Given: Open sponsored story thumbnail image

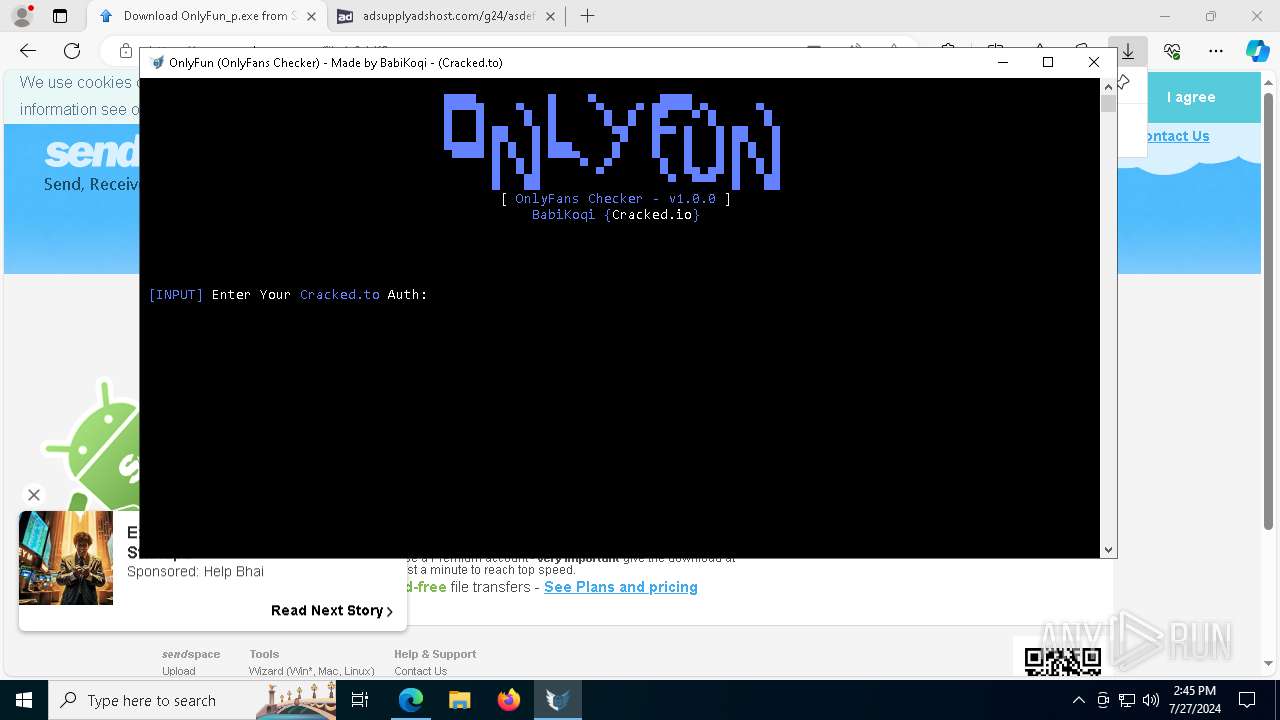Looking at the screenshot, I should [66, 558].
